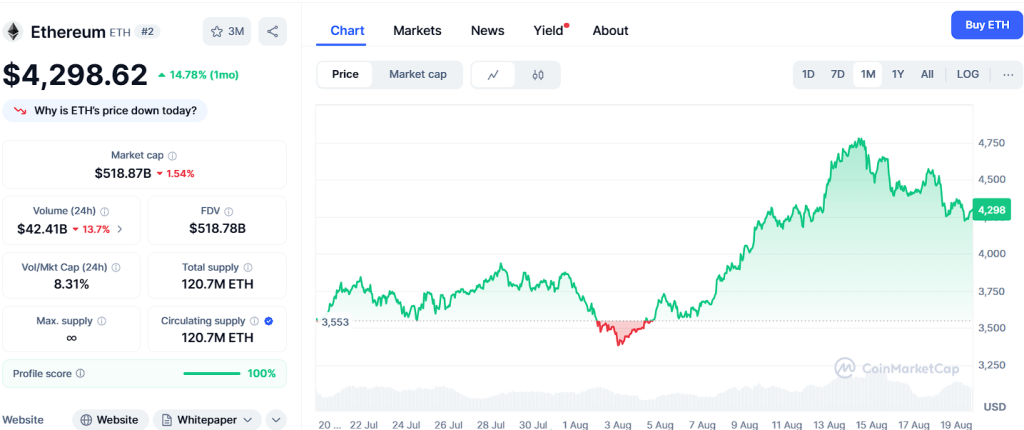Switch to candlestick chart view
Screen dimensions: 1024x430
pos(537,75)
